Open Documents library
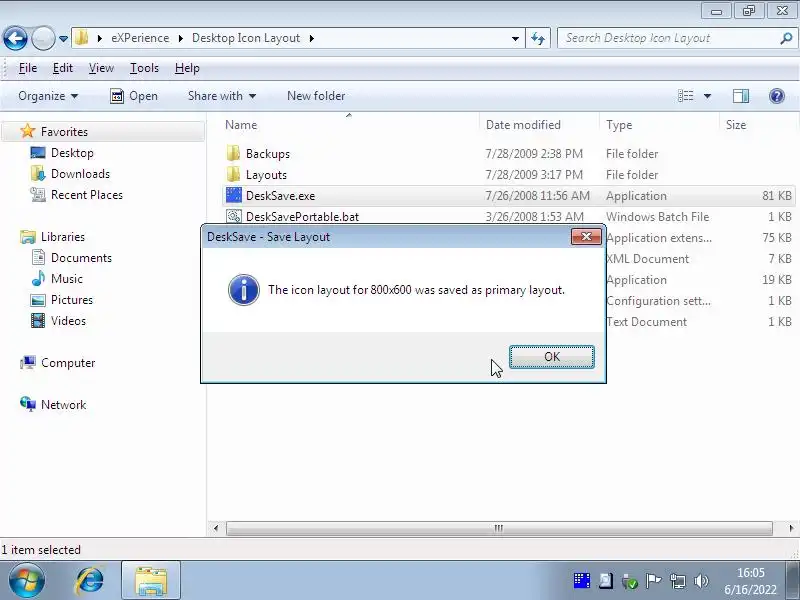 point(81,258)
